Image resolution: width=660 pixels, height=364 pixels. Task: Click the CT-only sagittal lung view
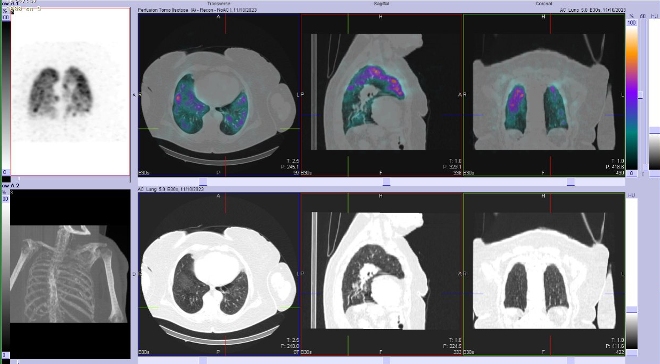click(x=382, y=274)
